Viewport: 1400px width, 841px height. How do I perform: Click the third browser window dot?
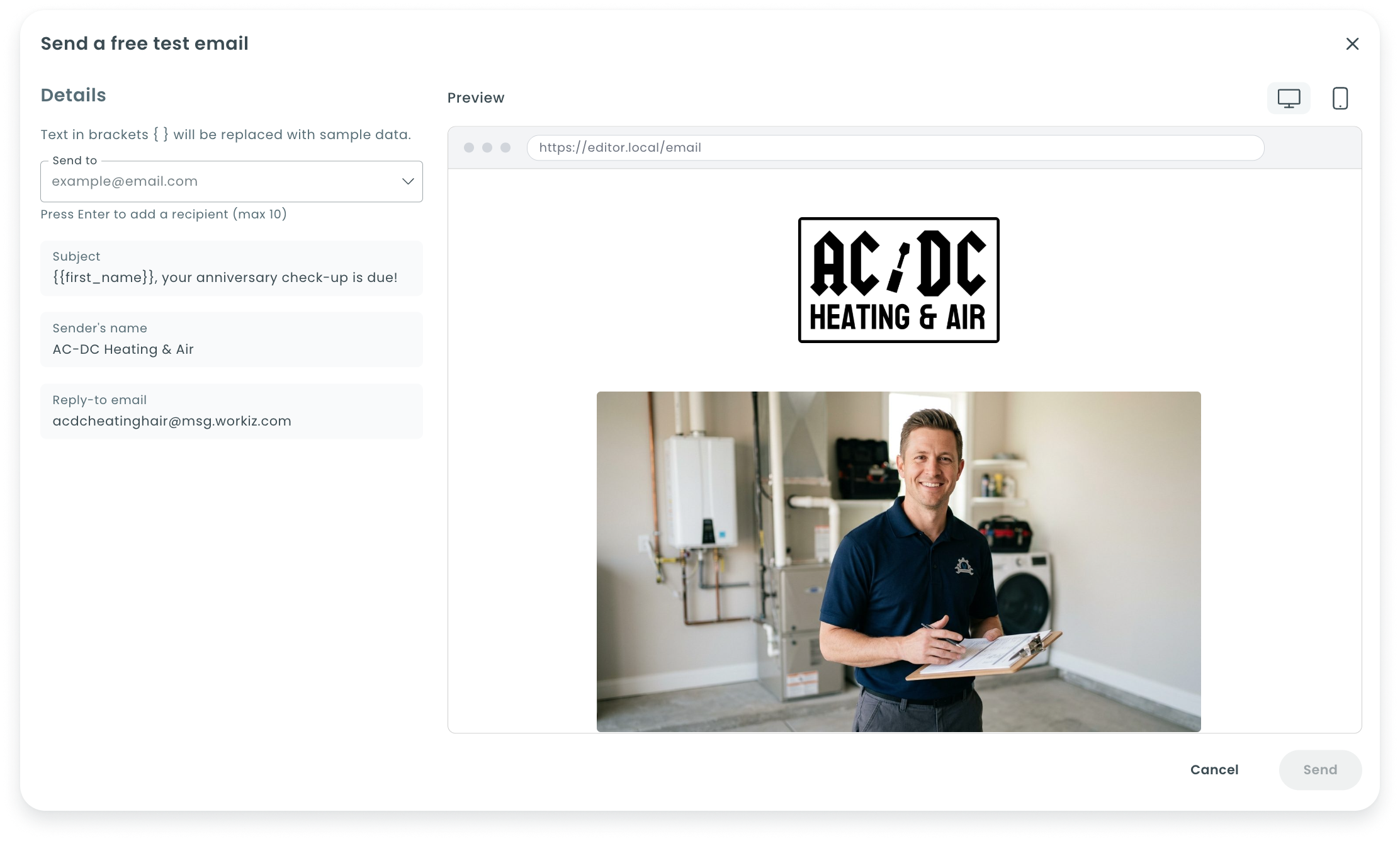(505, 147)
